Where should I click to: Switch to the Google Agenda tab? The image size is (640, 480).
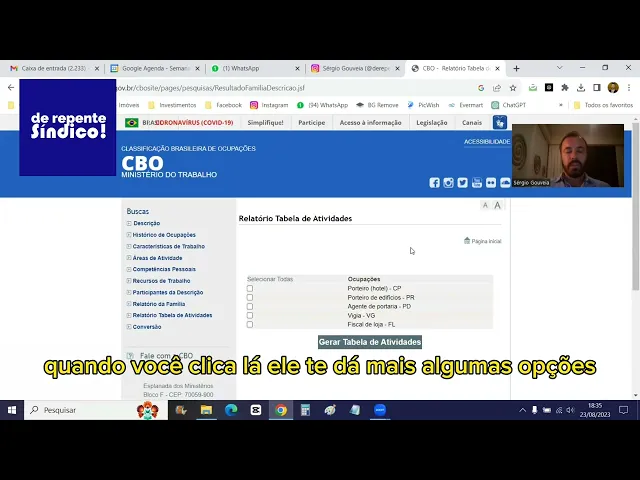click(155, 69)
